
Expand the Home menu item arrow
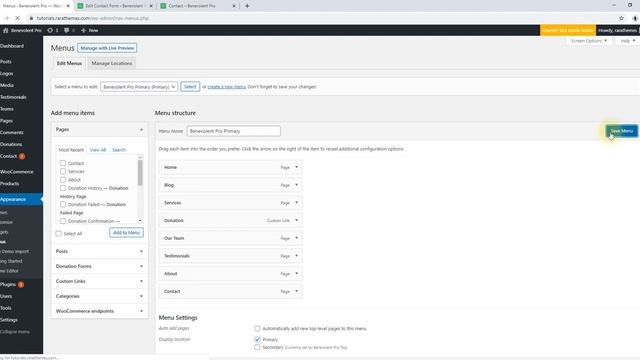click(x=297, y=167)
